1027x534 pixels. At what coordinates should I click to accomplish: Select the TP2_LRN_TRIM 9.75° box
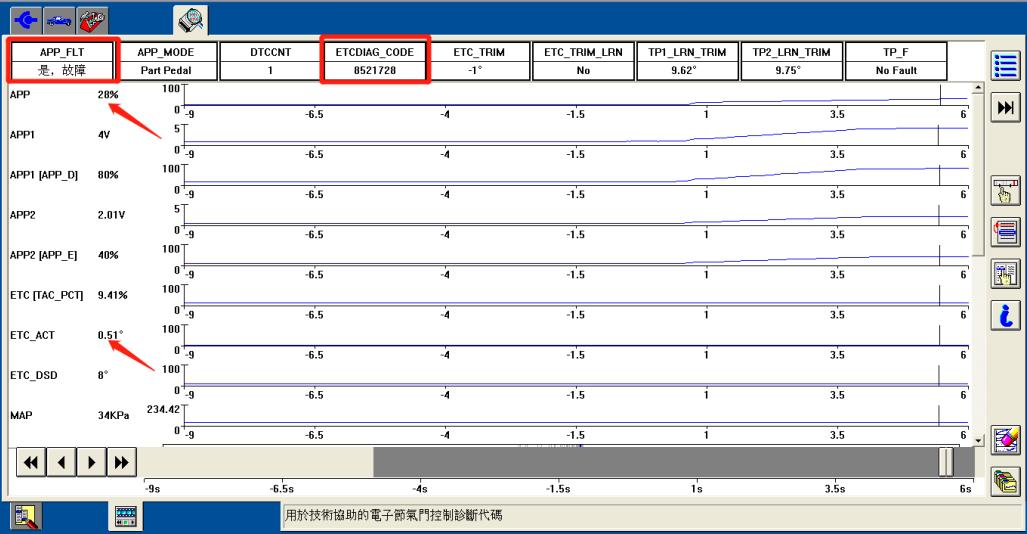tap(791, 61)
